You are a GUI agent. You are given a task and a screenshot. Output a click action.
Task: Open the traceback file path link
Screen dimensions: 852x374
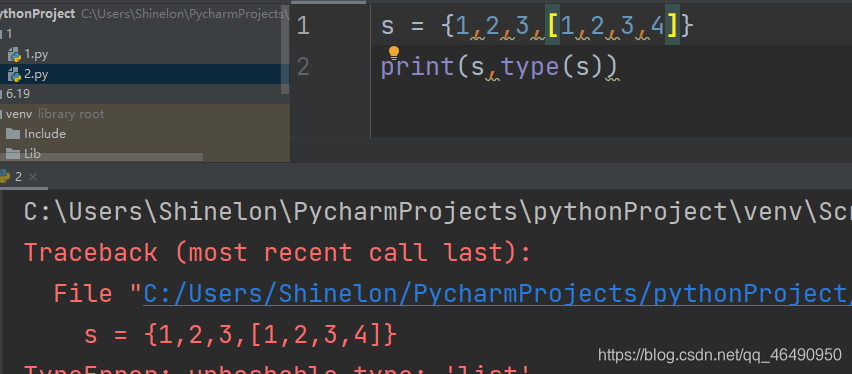(497, 294)
